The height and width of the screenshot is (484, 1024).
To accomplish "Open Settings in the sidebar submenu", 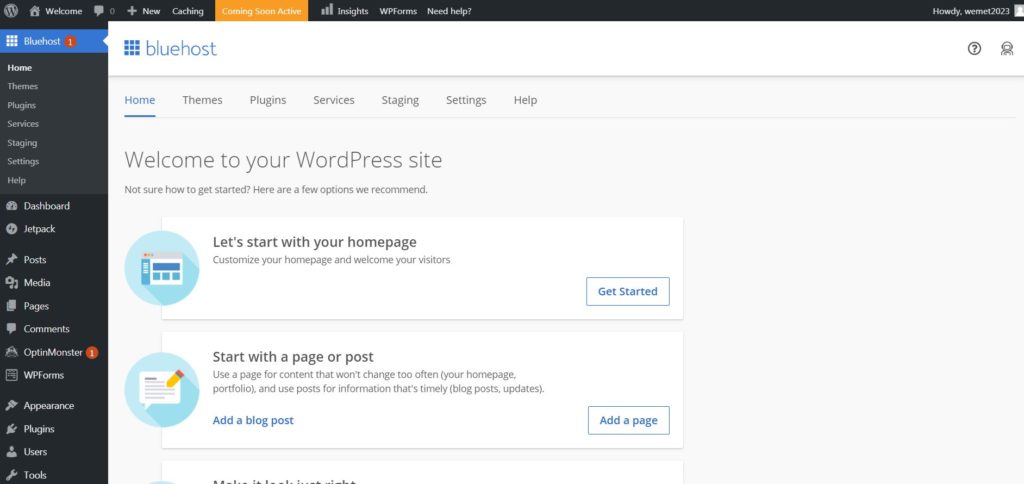I will click(x=24, y=161).
